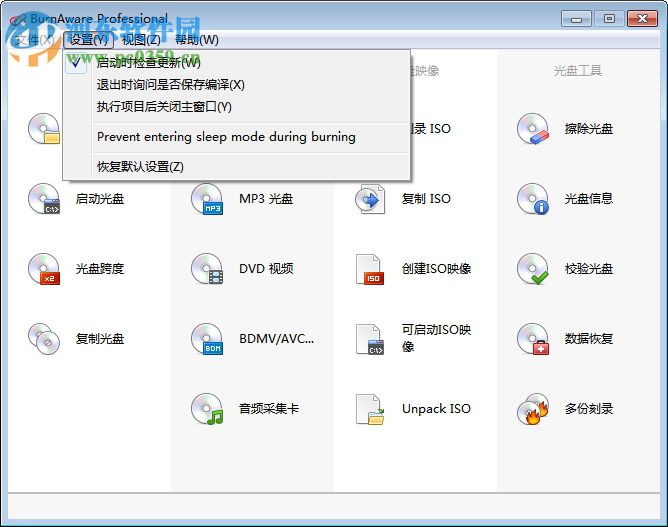Image resolution: width=668 pixels, height=527 pixels.
Task: Open the DVD 视频 disc icon
Action: [x=207, y=269]
